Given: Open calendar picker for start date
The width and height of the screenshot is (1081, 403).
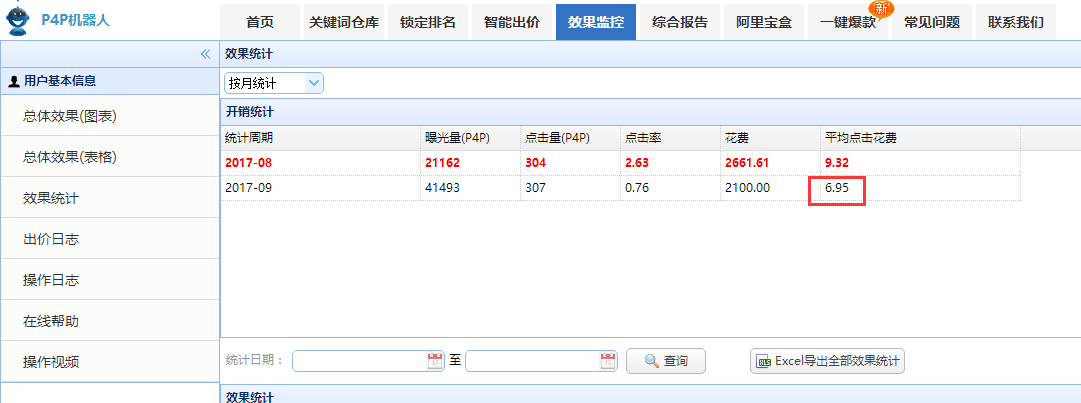Looking at the screenshot, I should [435, 360].
